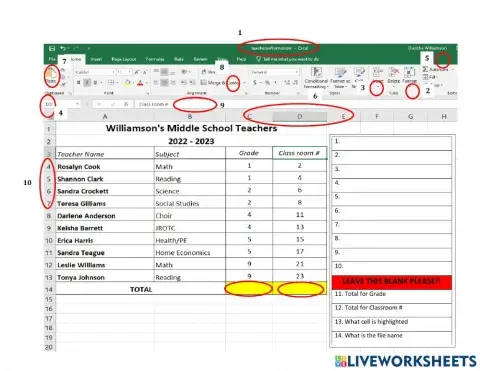
Task: Open the Font group dialog launcher
Action: [147, 93]
